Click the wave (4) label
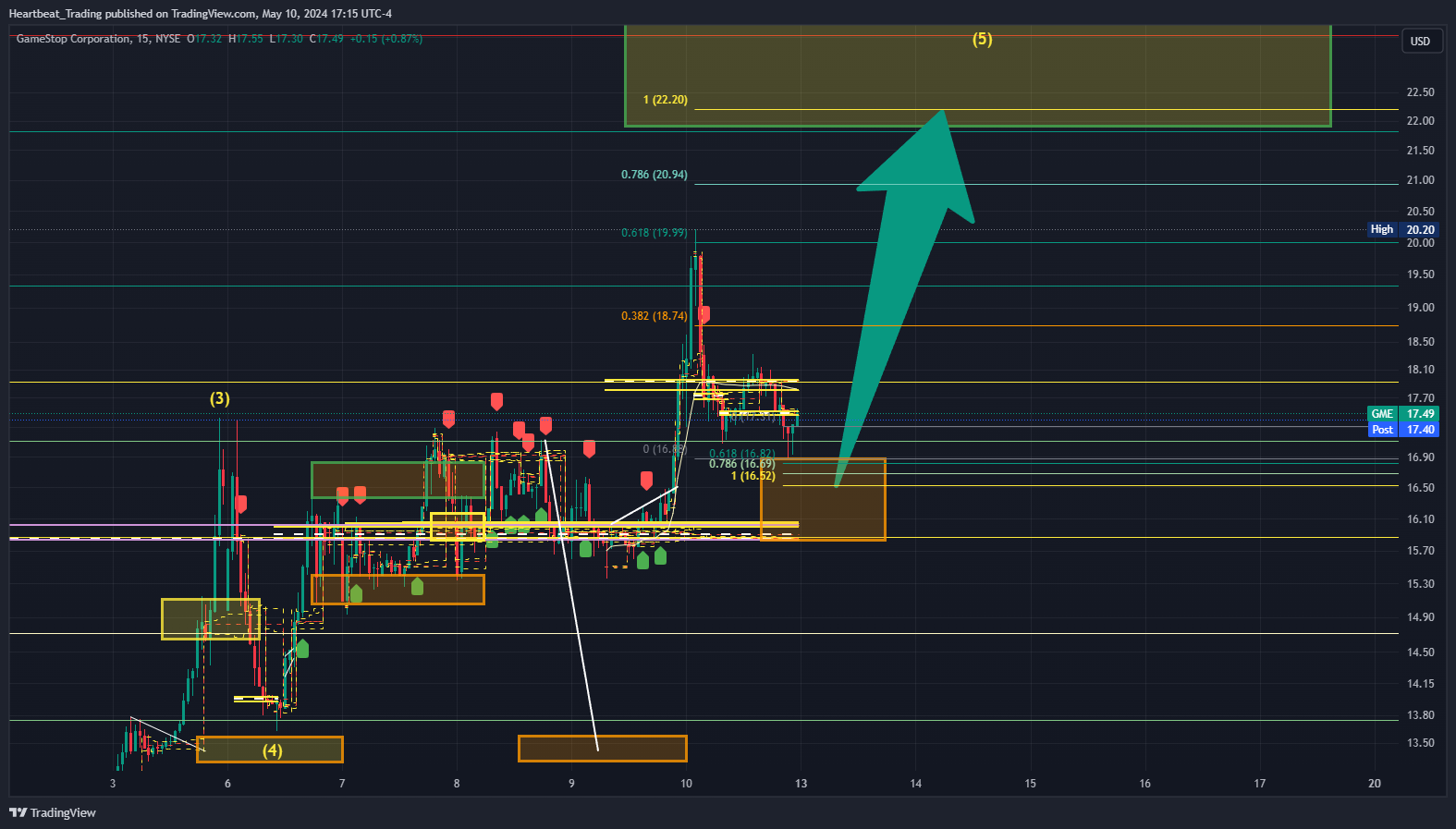The width and height of the screenshot is (1456, 829). pos(272,750)
